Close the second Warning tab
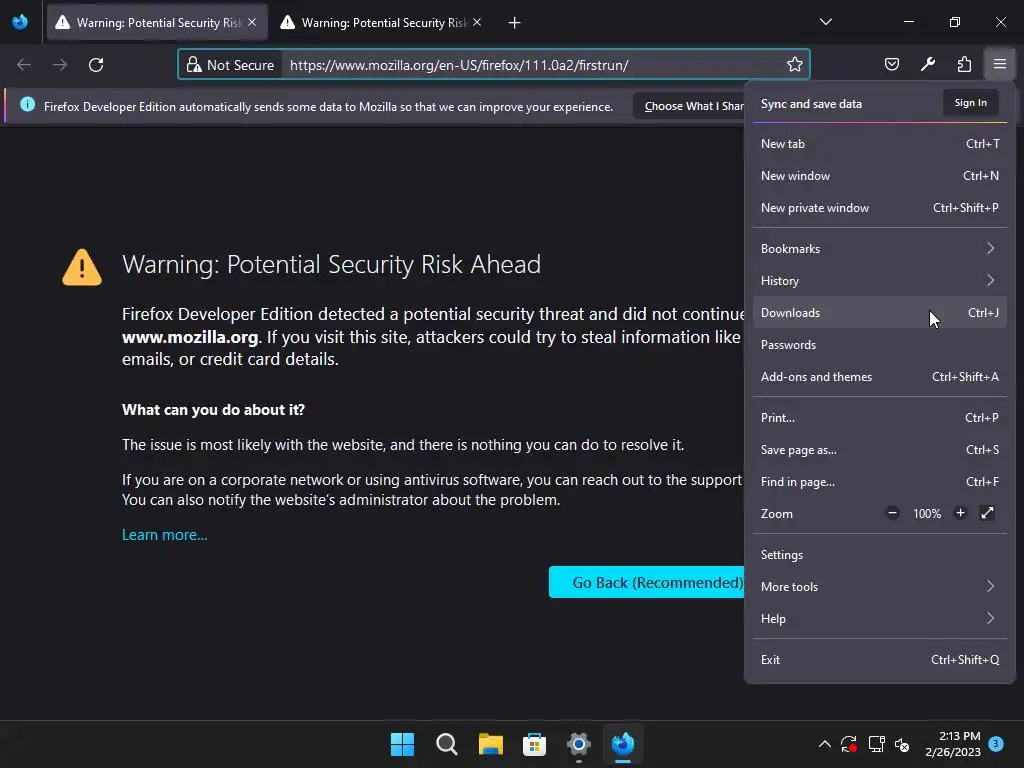Viewport: 1024px width, 768px height. (477, 22)
